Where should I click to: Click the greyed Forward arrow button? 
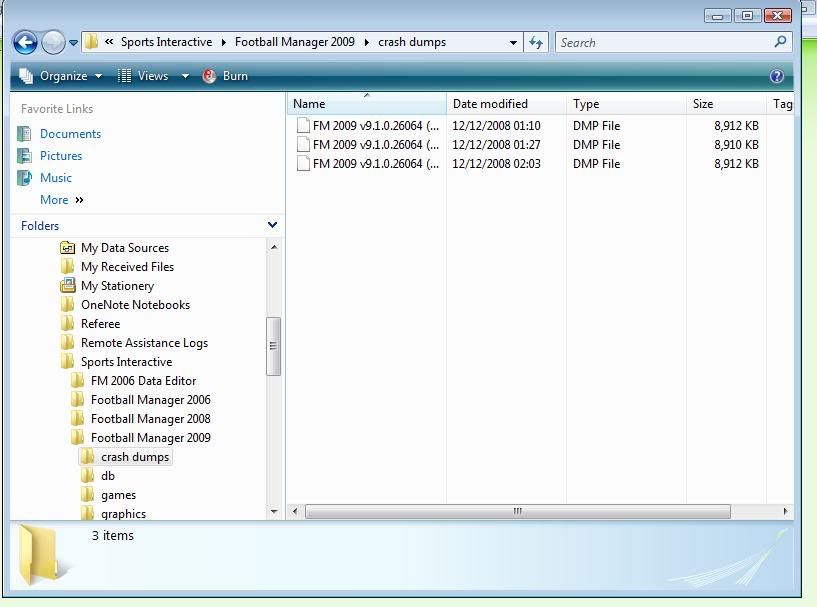(53, 42)
